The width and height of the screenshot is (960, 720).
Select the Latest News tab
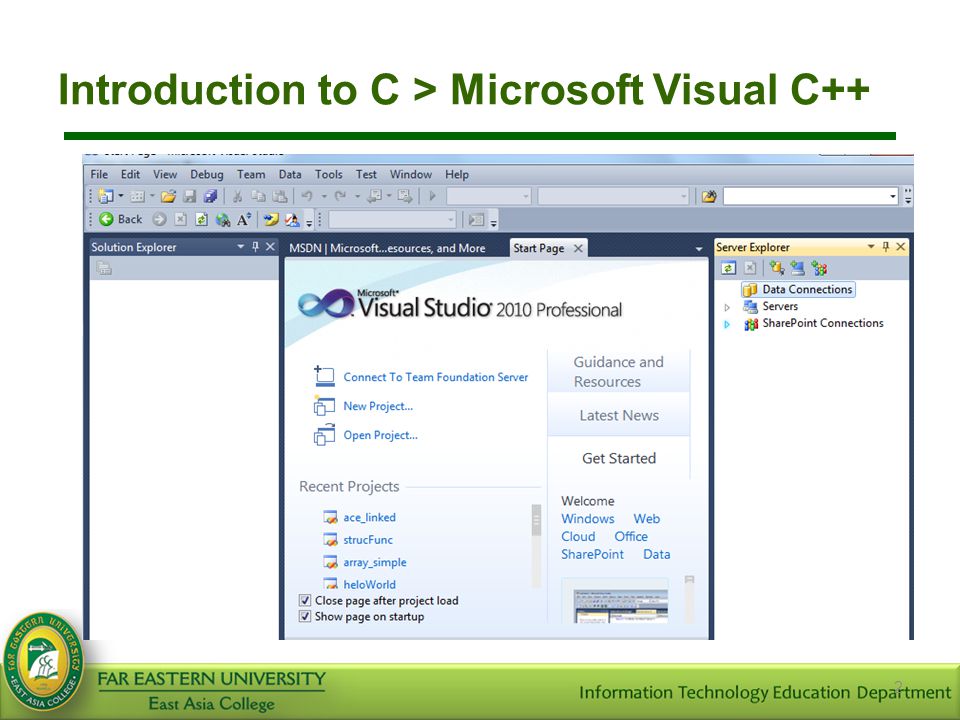619,415
